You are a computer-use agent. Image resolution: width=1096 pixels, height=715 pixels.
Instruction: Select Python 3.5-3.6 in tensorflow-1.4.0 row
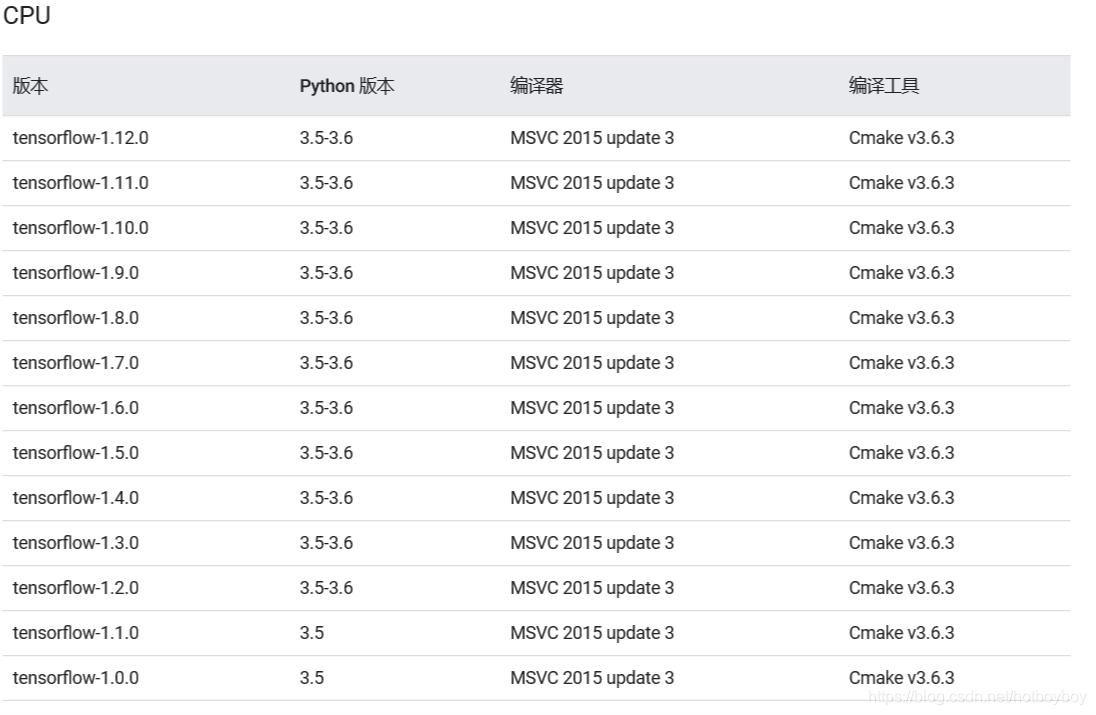pyautogui.click(x=326, y=498)
